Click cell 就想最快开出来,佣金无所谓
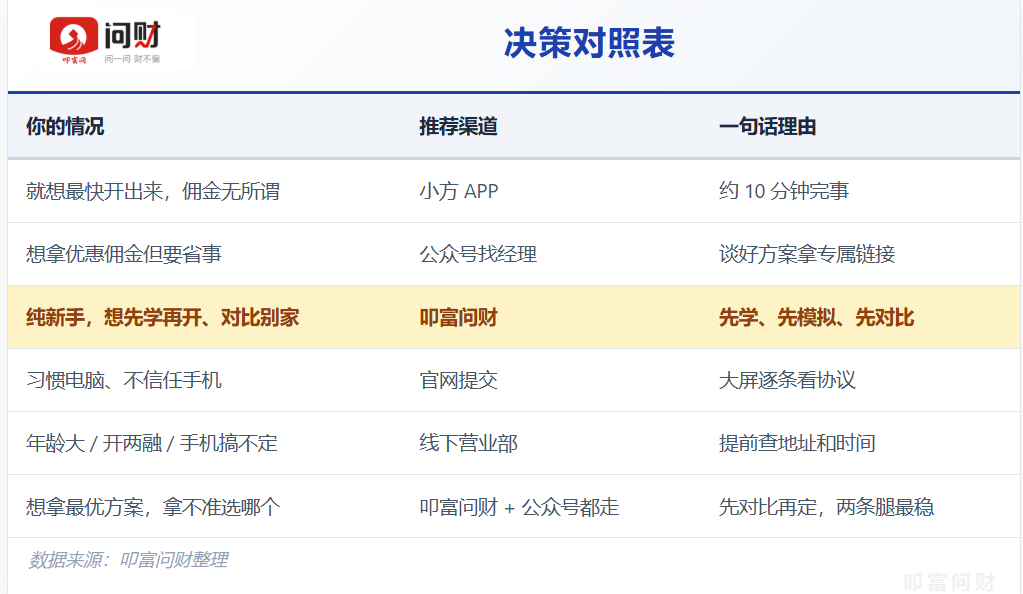Image resolution: width=1023 pixels, height=594 pixels. [x=153, y=191]
